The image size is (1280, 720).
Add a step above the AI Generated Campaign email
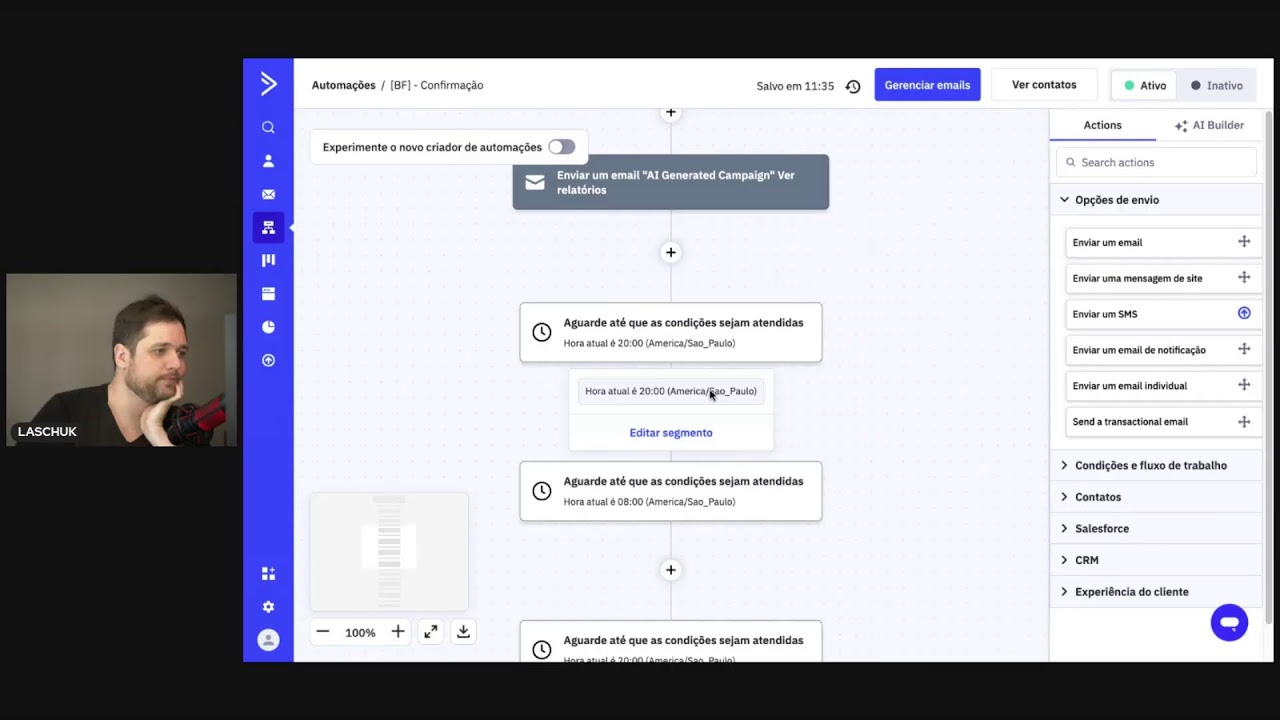(x=671, y=113)
